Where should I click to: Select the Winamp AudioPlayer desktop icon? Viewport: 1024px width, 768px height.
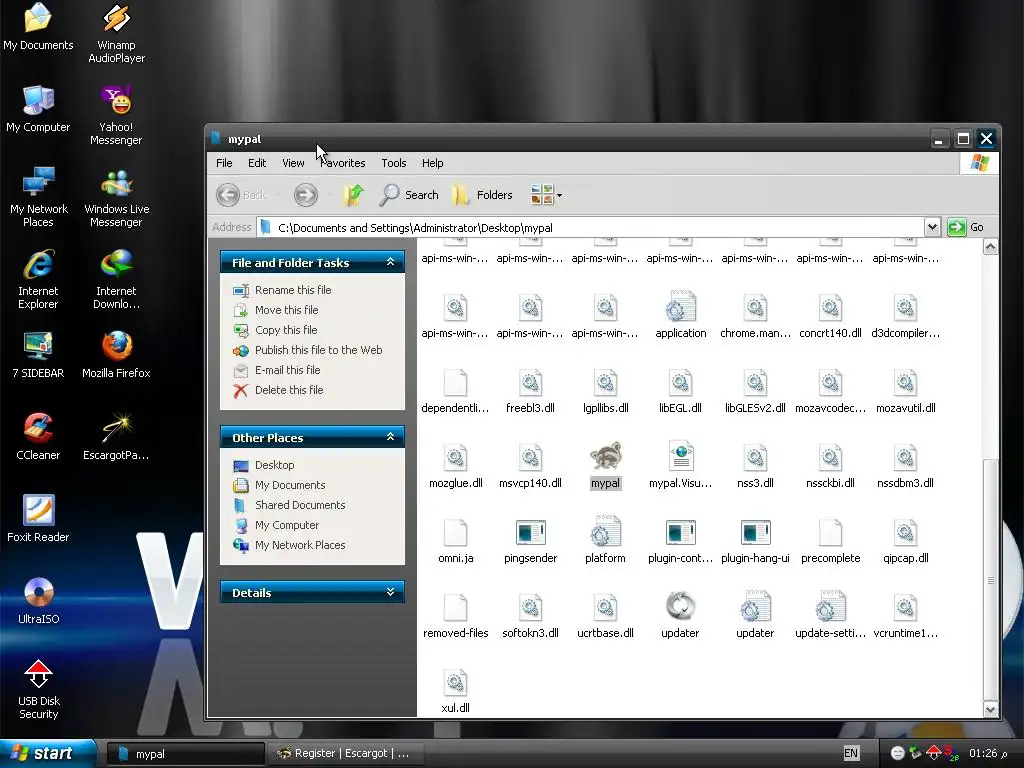[x=116, y=33]
